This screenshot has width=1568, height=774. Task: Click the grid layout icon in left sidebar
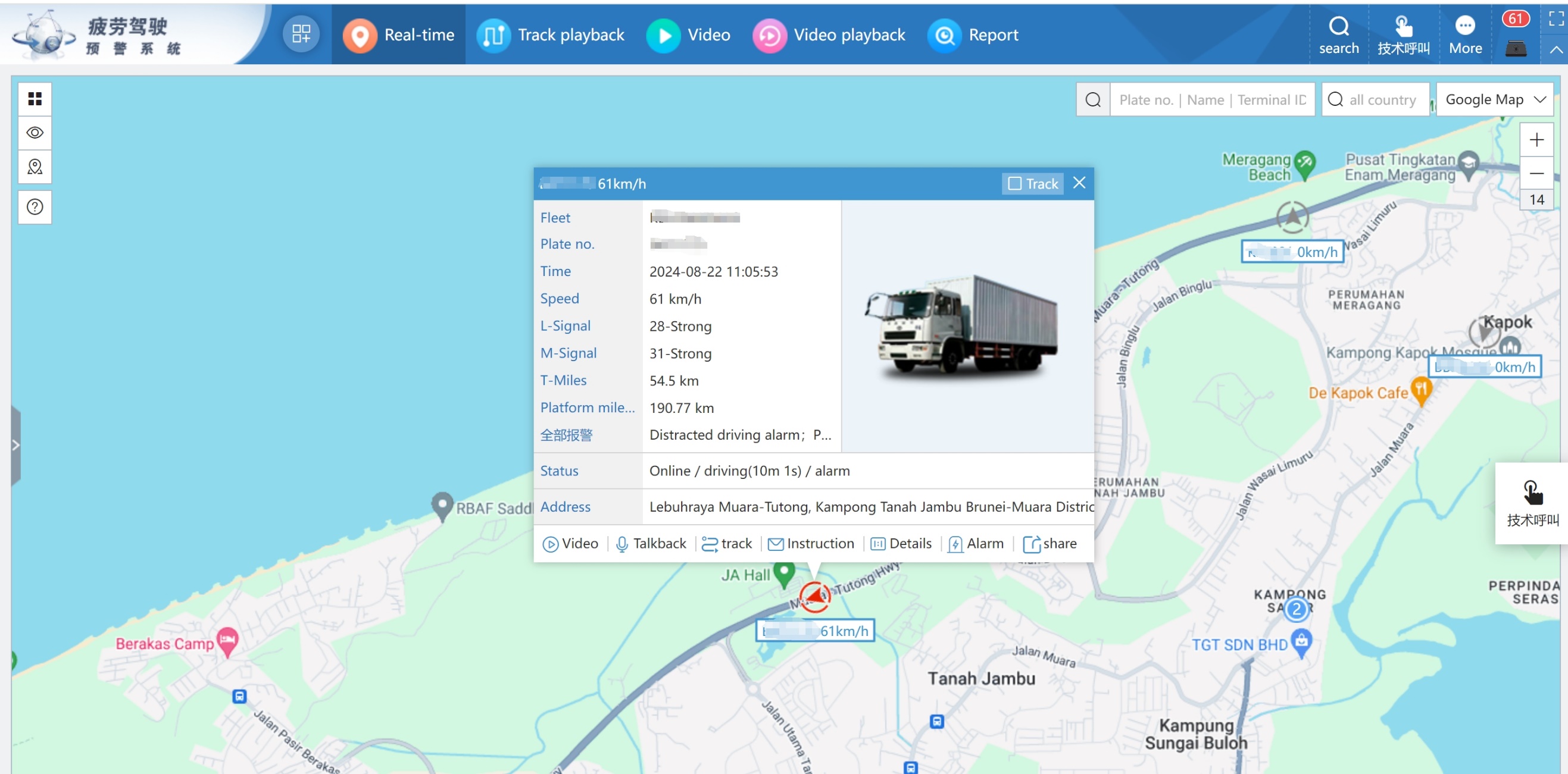(x=35, y=99)
